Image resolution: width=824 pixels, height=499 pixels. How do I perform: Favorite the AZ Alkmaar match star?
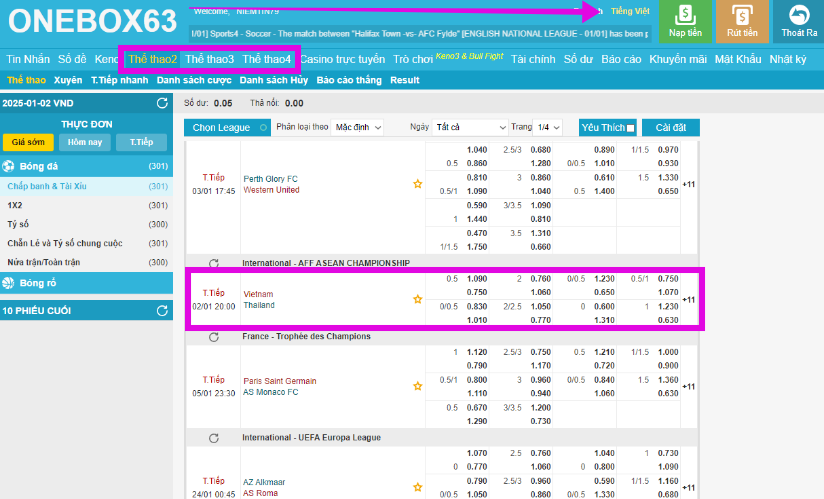coord(418,487)
